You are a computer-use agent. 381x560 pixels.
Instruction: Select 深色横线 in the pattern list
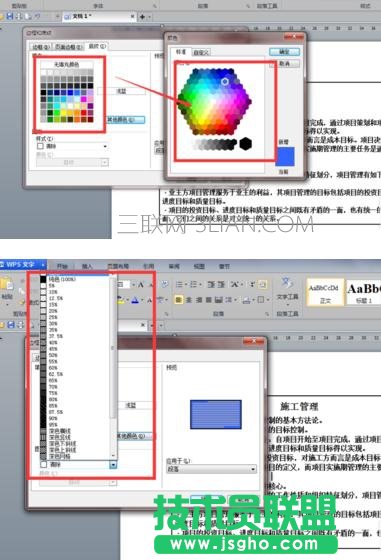(75, 431)
